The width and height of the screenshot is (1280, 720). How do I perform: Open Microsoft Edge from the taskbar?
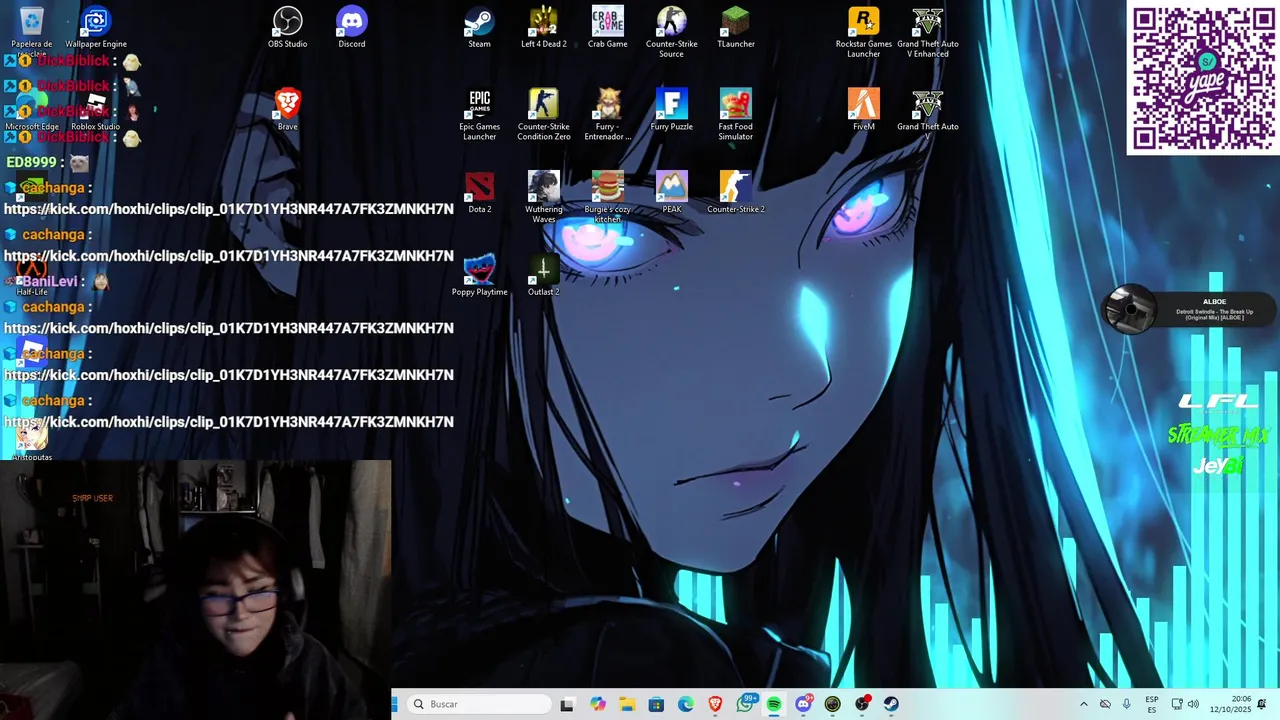(x=686, y=704)
